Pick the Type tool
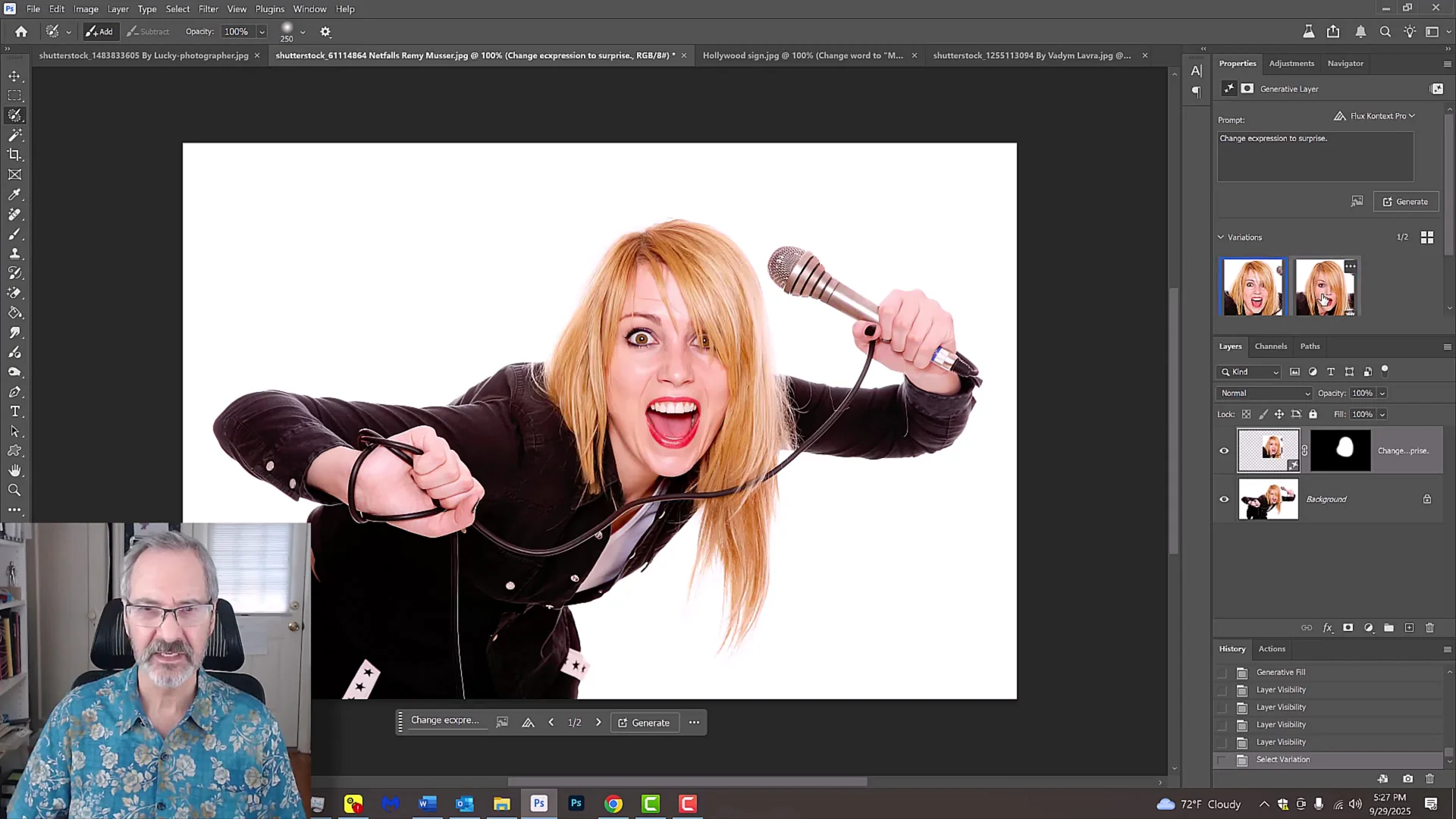The image size is (1456, 819). pyautogui.click(x=15, y=412)
